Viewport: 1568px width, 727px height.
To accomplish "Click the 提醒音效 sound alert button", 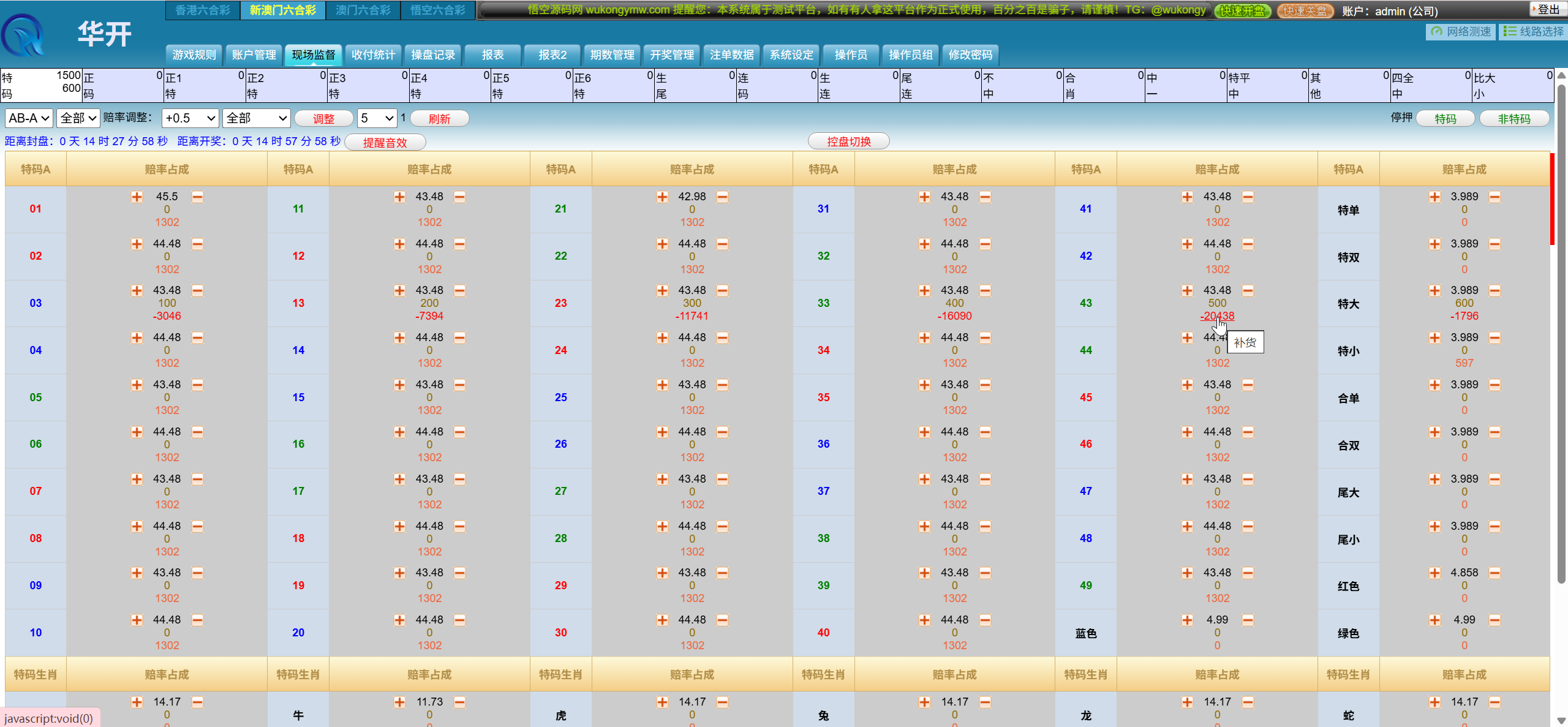I will 385,143.
